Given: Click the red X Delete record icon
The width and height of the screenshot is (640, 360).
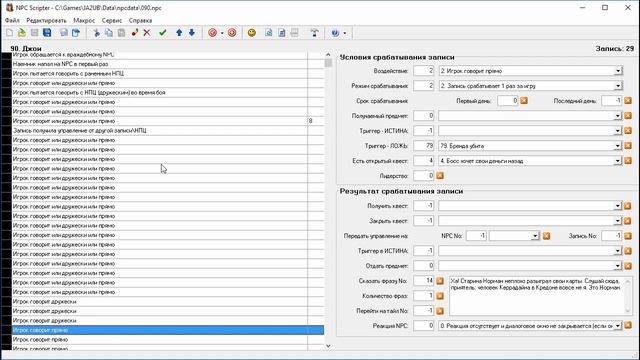Looking at the screenshot, I should pos(147,33).
